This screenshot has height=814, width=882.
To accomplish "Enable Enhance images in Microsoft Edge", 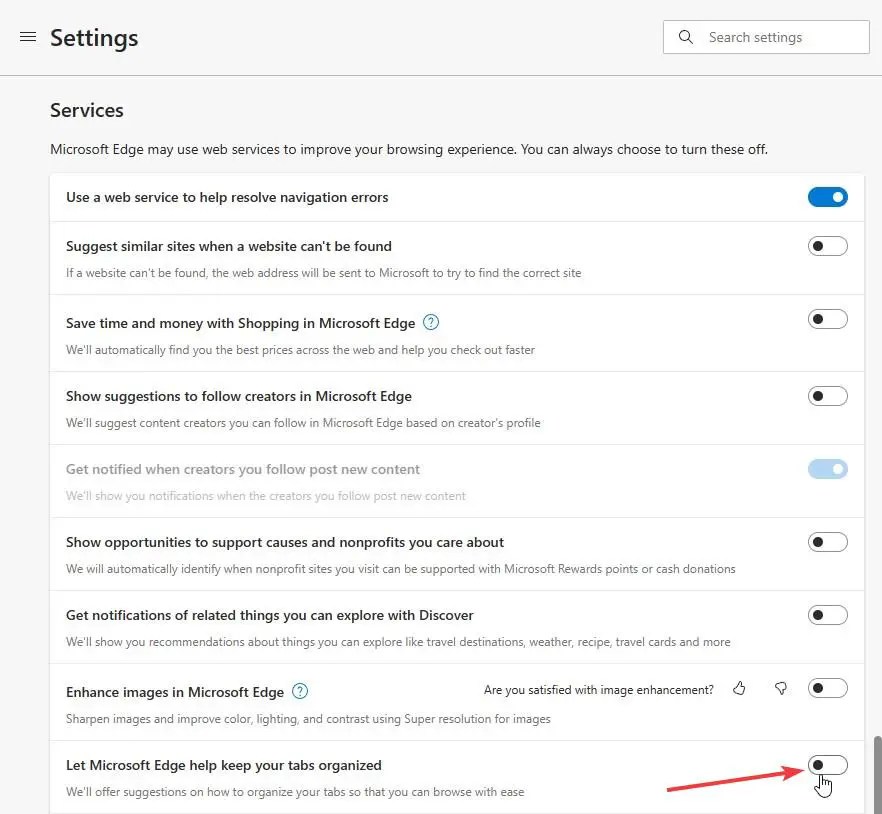I will pyautogui.click(x=827, y=688).
